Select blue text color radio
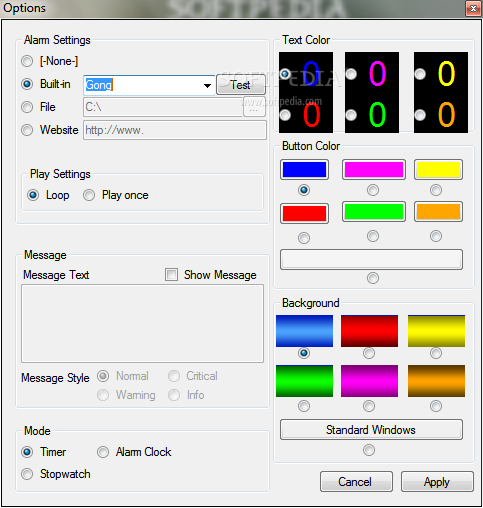 coord(285,74)
